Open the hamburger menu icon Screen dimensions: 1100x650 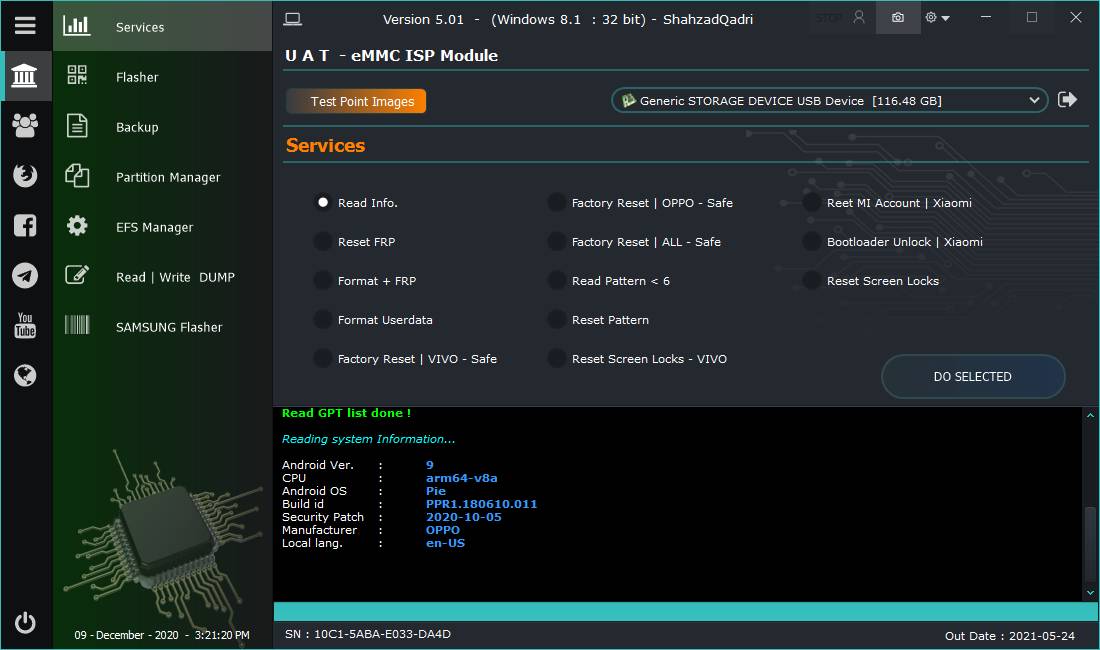click(25, 26)
